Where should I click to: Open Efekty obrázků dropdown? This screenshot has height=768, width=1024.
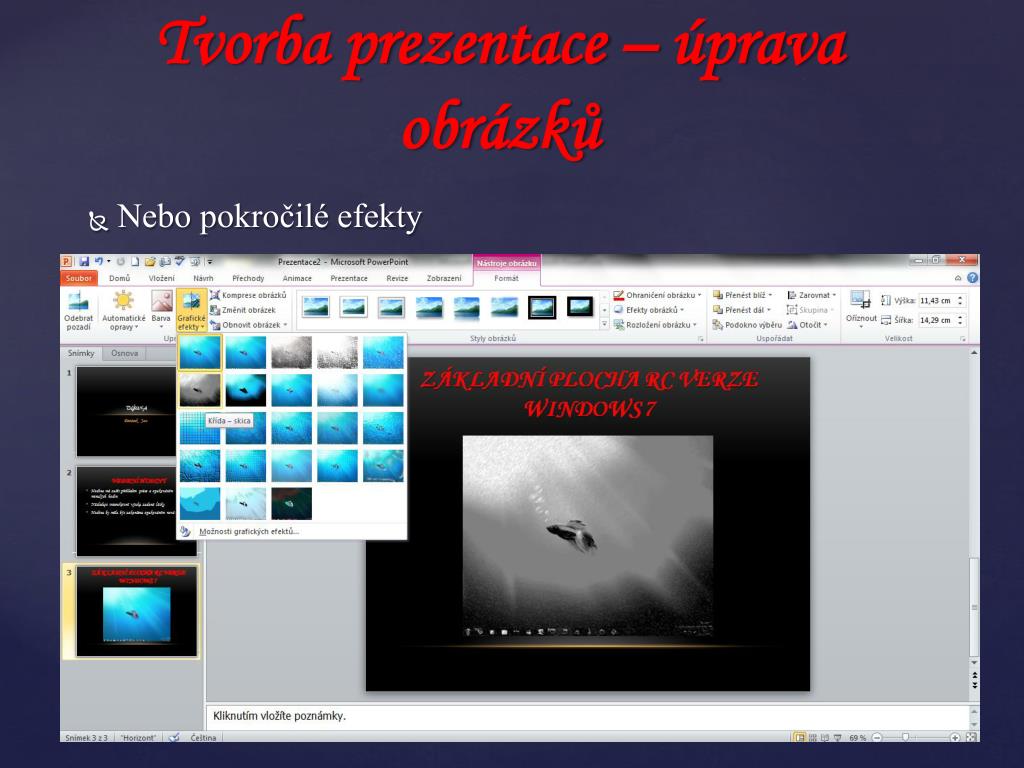pos(649,310)
